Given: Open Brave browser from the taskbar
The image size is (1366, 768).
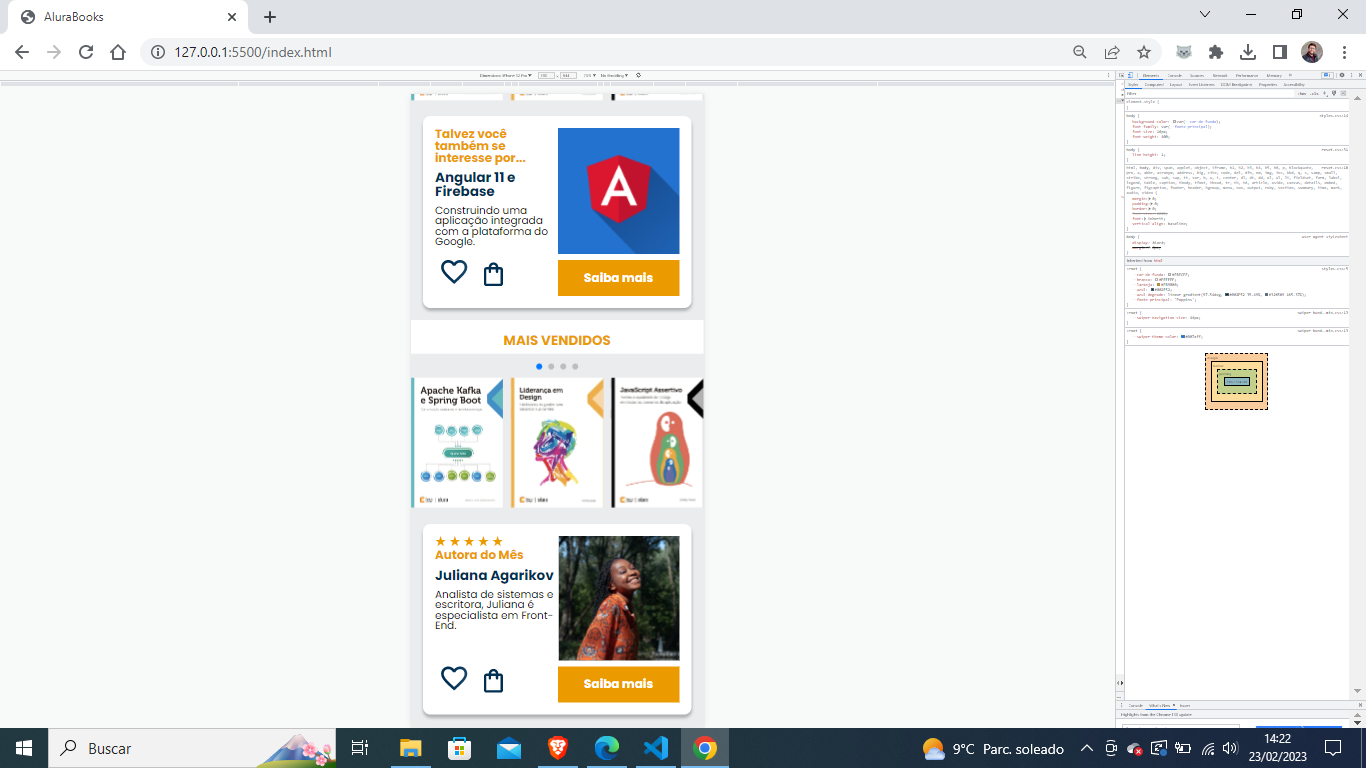Looking at the screenshot, I should [x=558, y=748].
